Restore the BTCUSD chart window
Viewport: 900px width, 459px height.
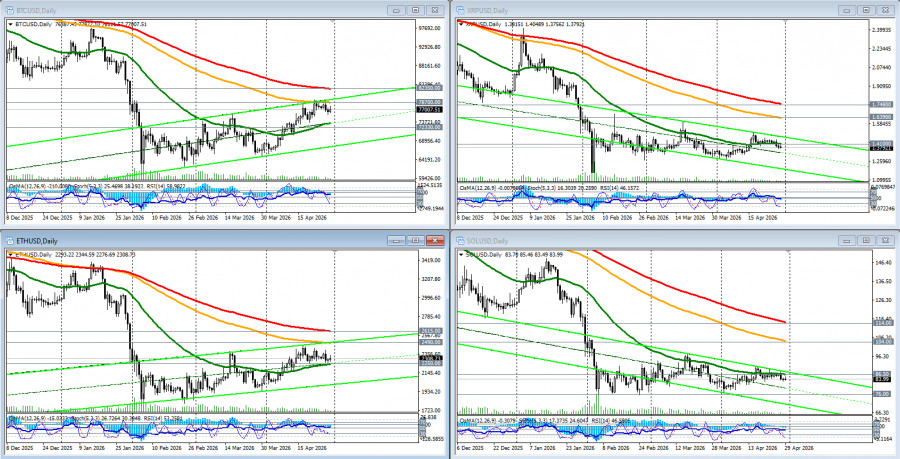point(416,10)
